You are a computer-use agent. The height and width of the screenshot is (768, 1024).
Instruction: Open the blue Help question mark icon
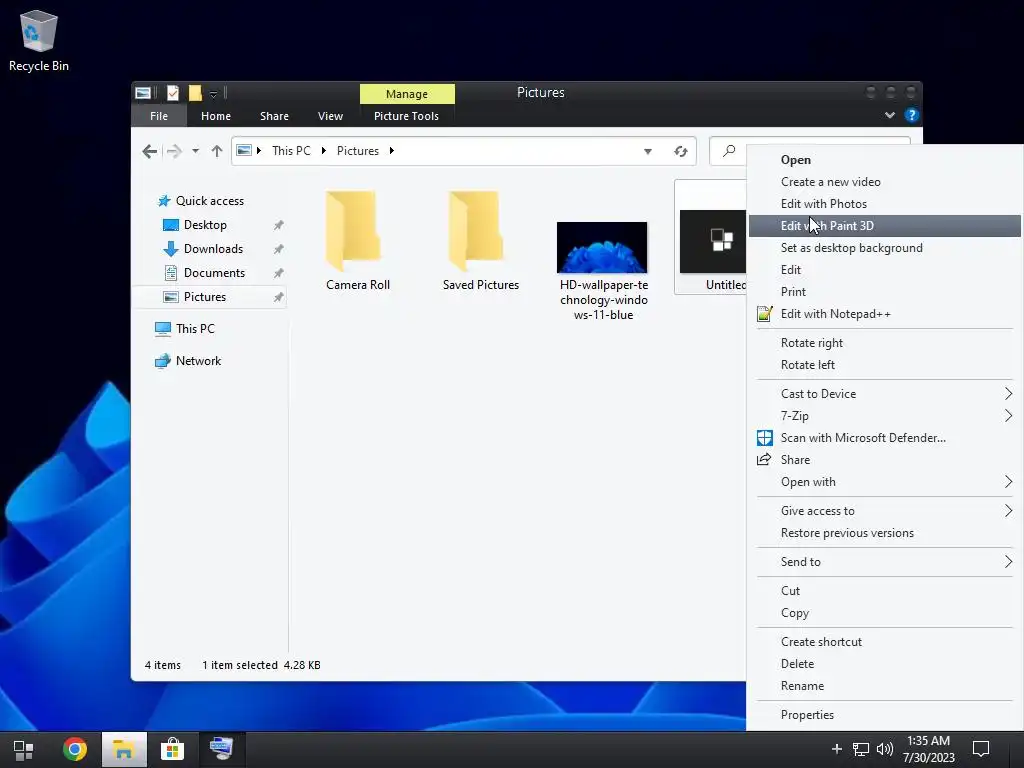[912, 115]
